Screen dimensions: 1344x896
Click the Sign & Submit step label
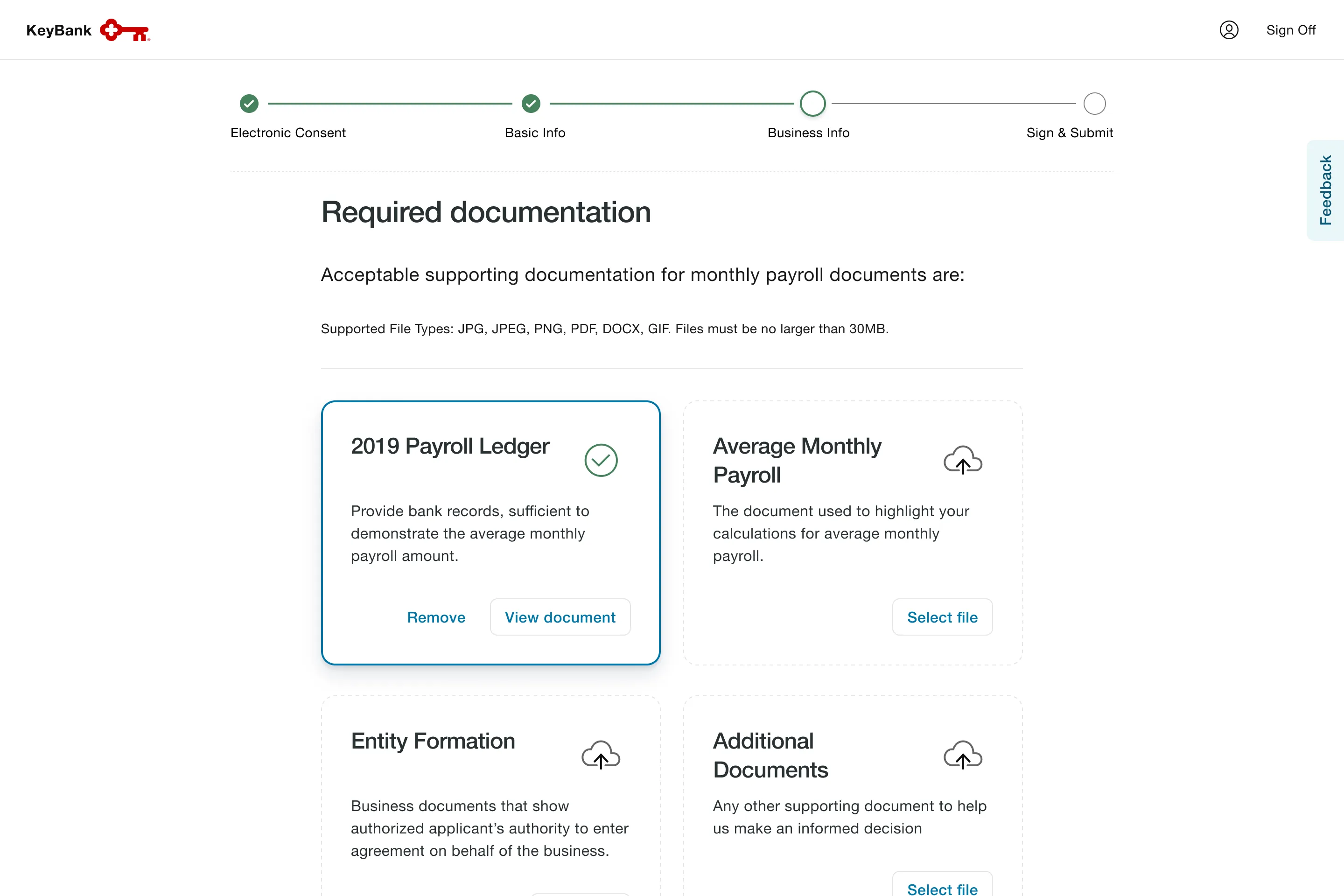coord(1070,133)
